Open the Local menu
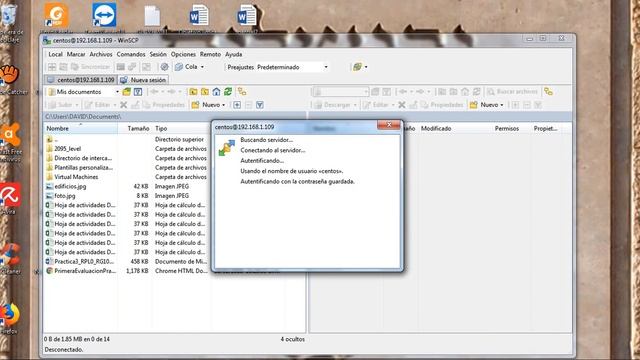640x360 pixels. (x=56, y=54)
